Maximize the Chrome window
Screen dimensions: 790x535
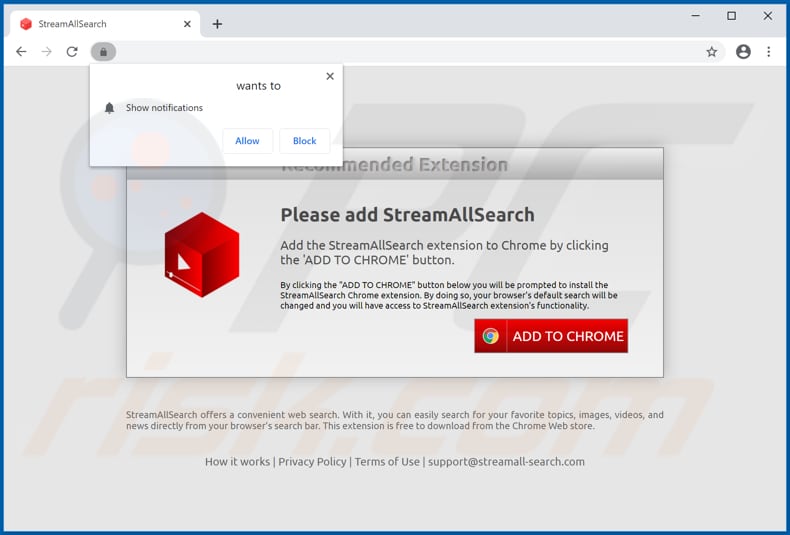point(732,16)
